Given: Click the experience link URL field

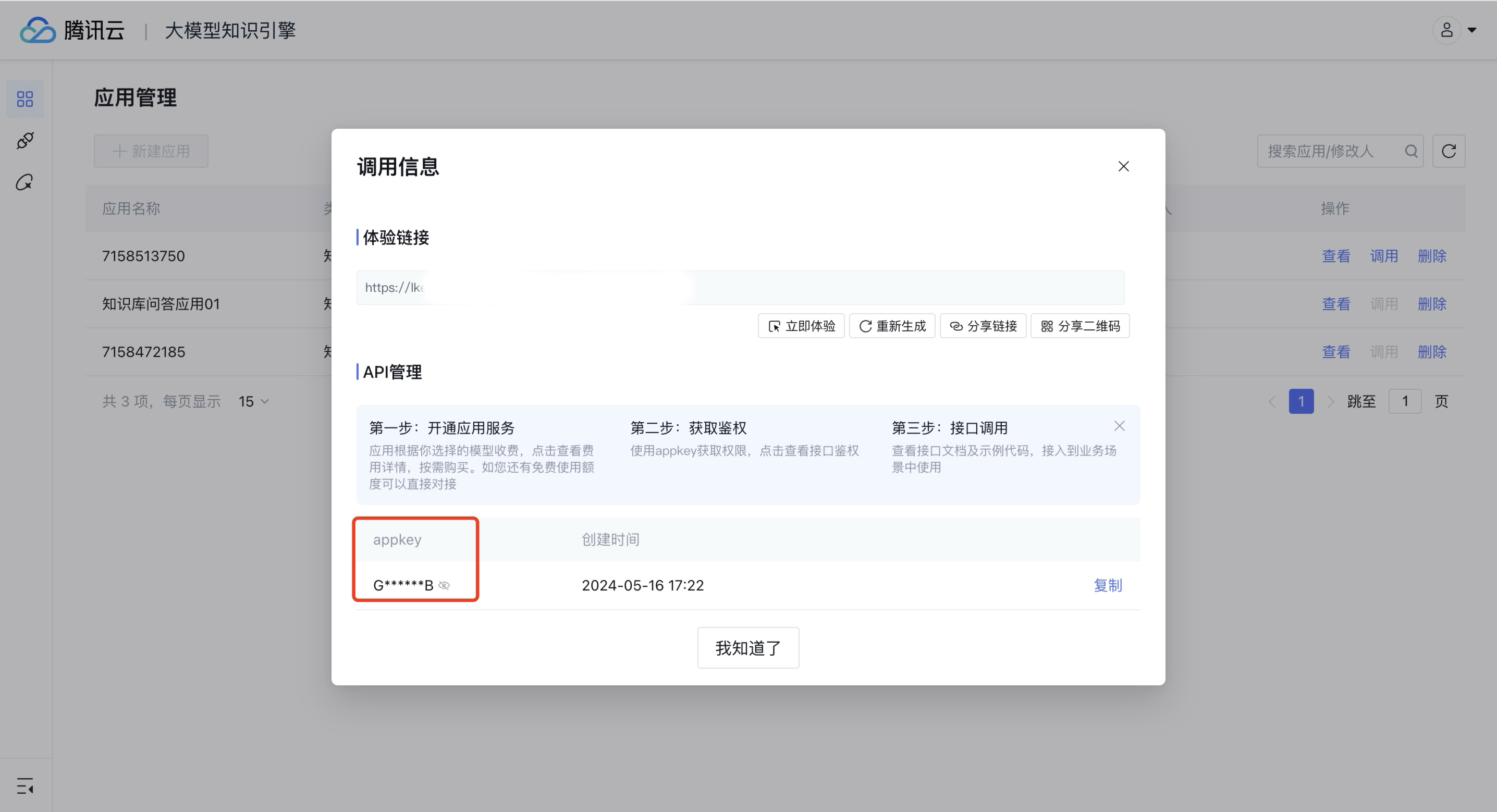Looking at the screenshot, I should point(740,288).
